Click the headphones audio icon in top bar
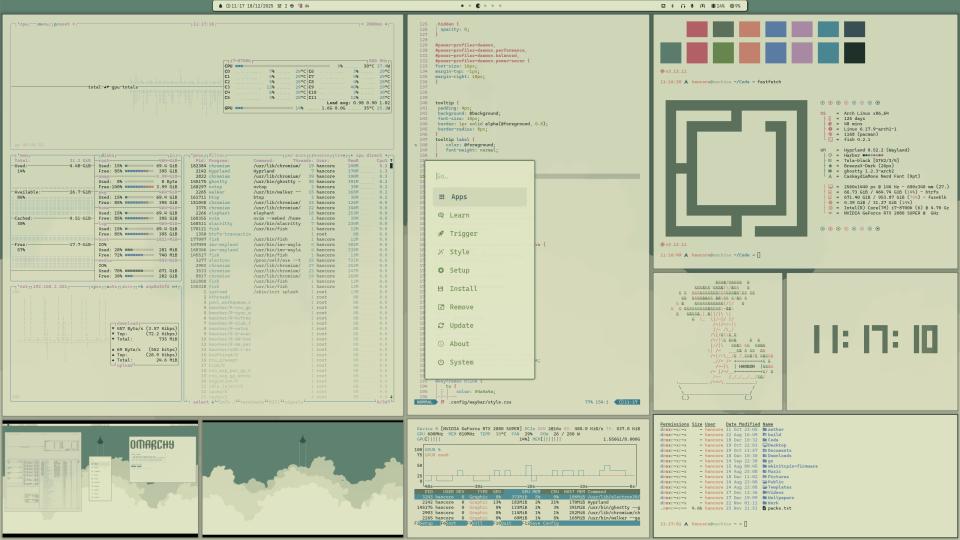The image size is (960, 540). [682, 5]
